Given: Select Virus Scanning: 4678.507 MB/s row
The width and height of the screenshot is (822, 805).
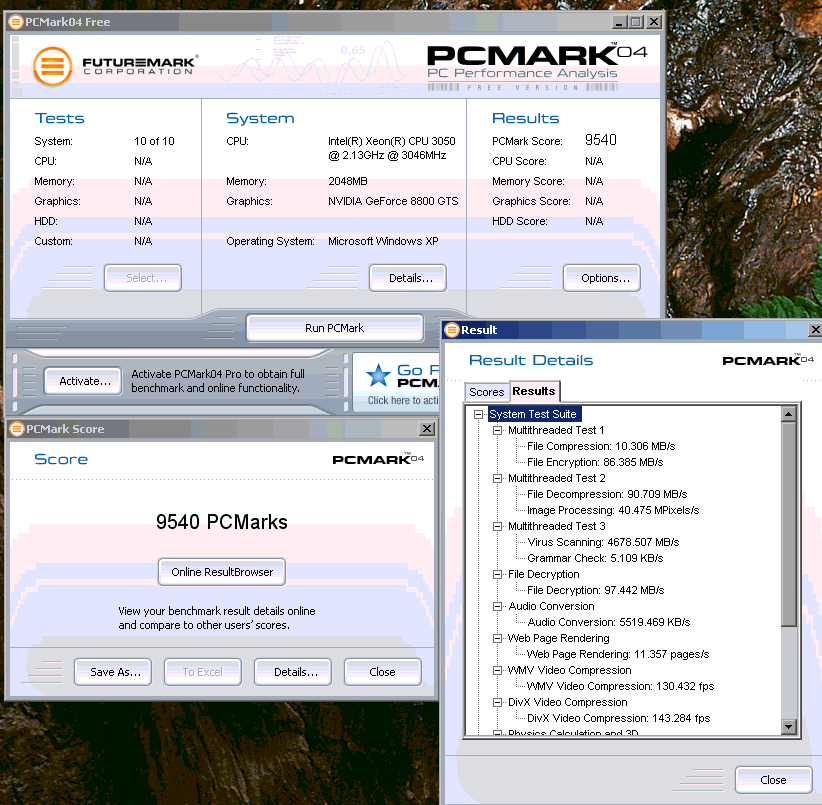Looking at the screenshot, I should (603, 542).
